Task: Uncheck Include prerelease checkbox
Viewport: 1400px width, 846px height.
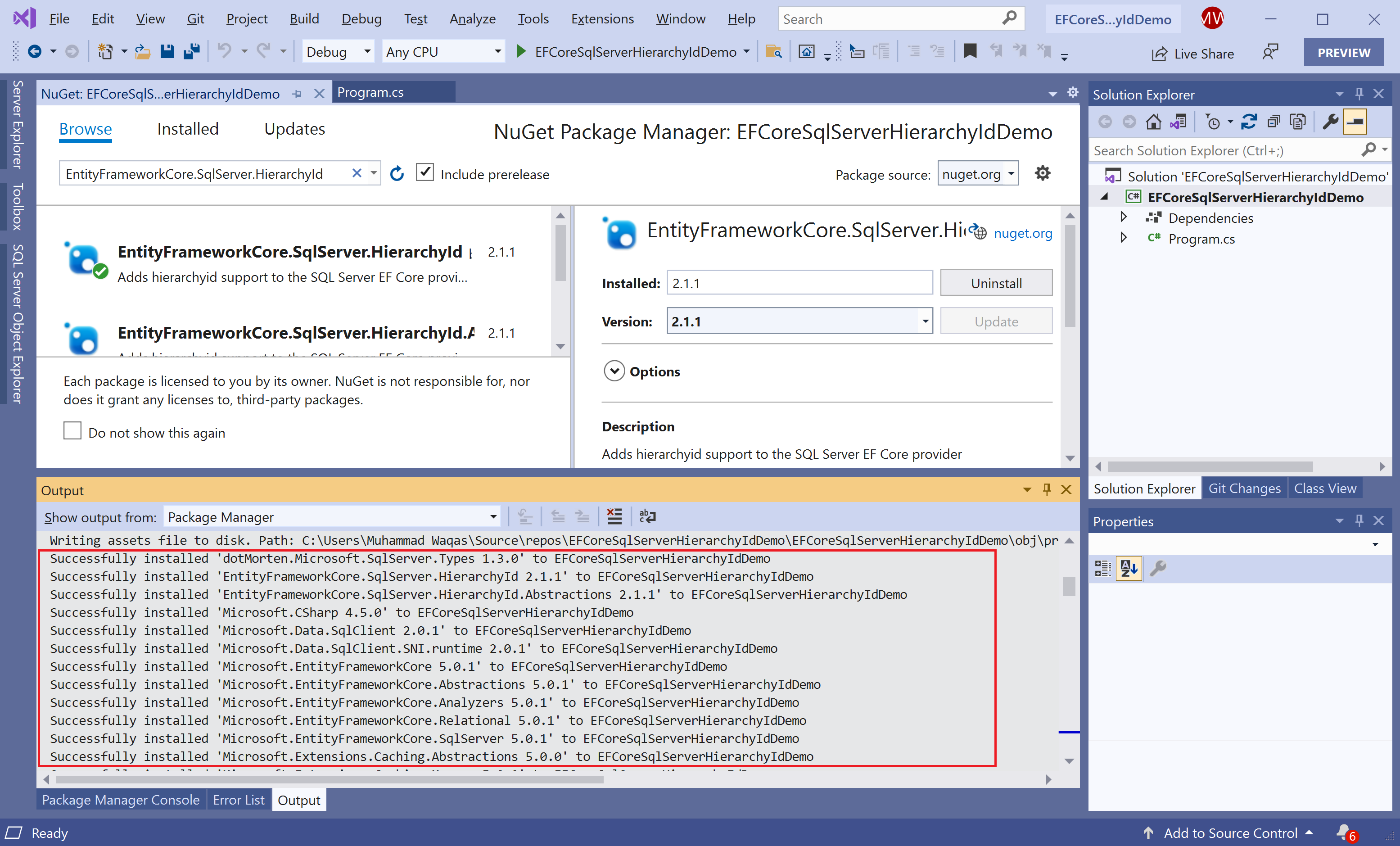Action: [x=425, y=173]
